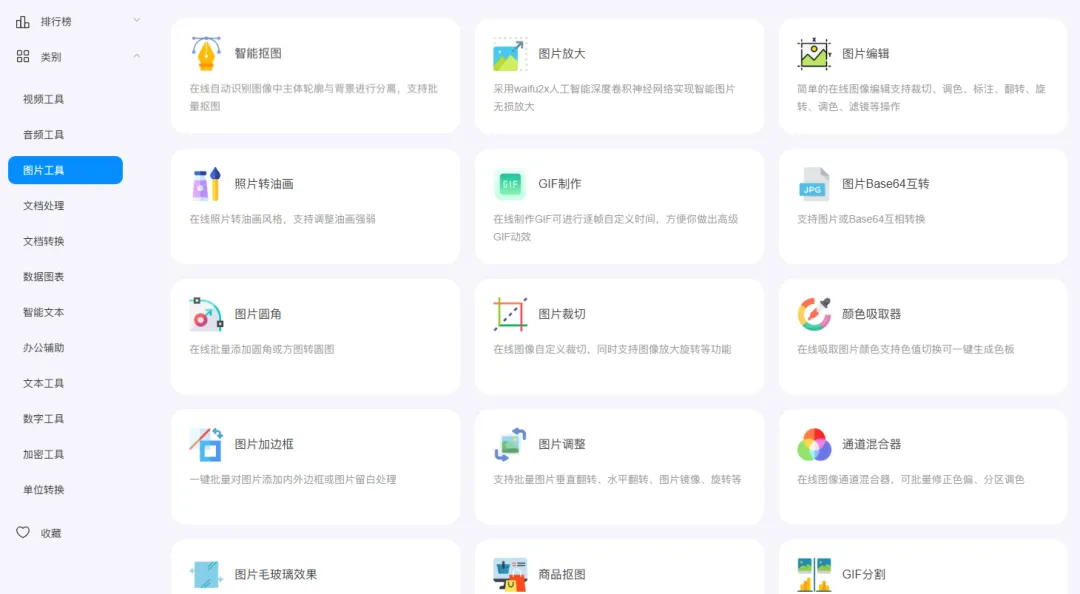The width and height of the screenshot is (1080, 594).
Task: Open 通道混合器 title
Action: click(871, 444)
